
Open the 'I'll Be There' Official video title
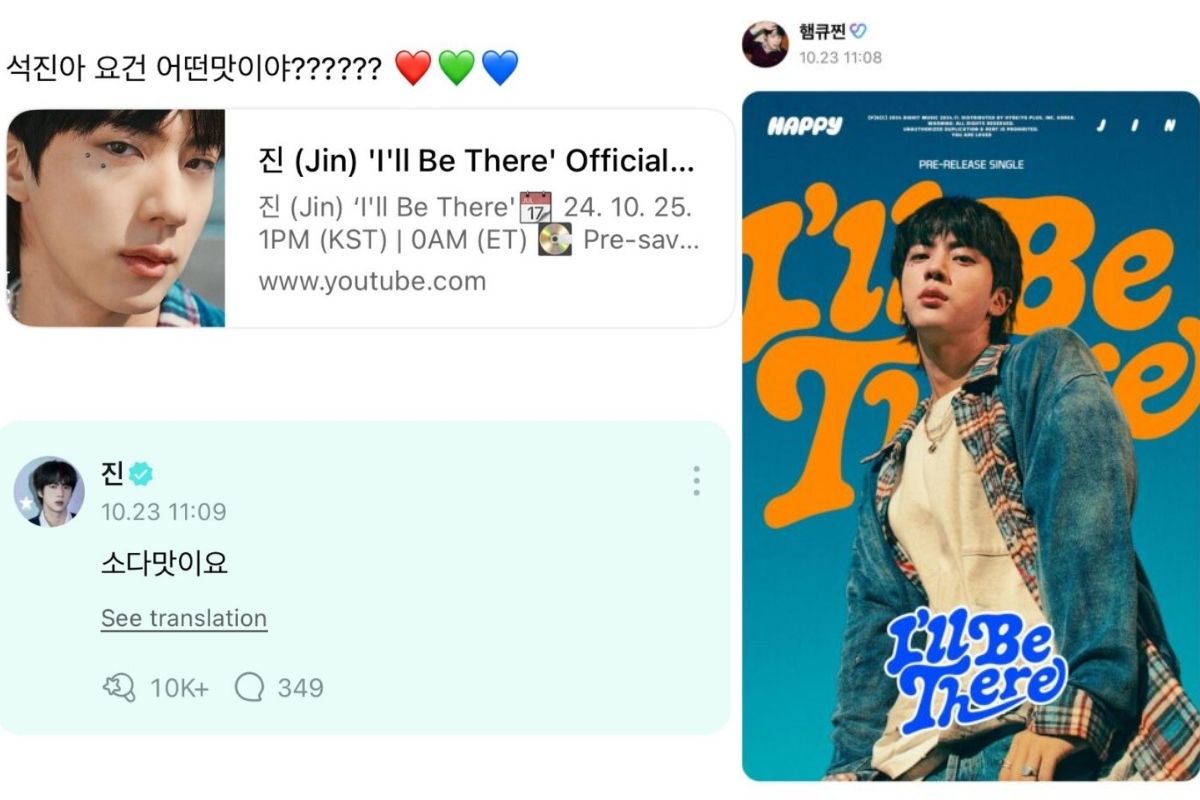click(x=476, y=161)
